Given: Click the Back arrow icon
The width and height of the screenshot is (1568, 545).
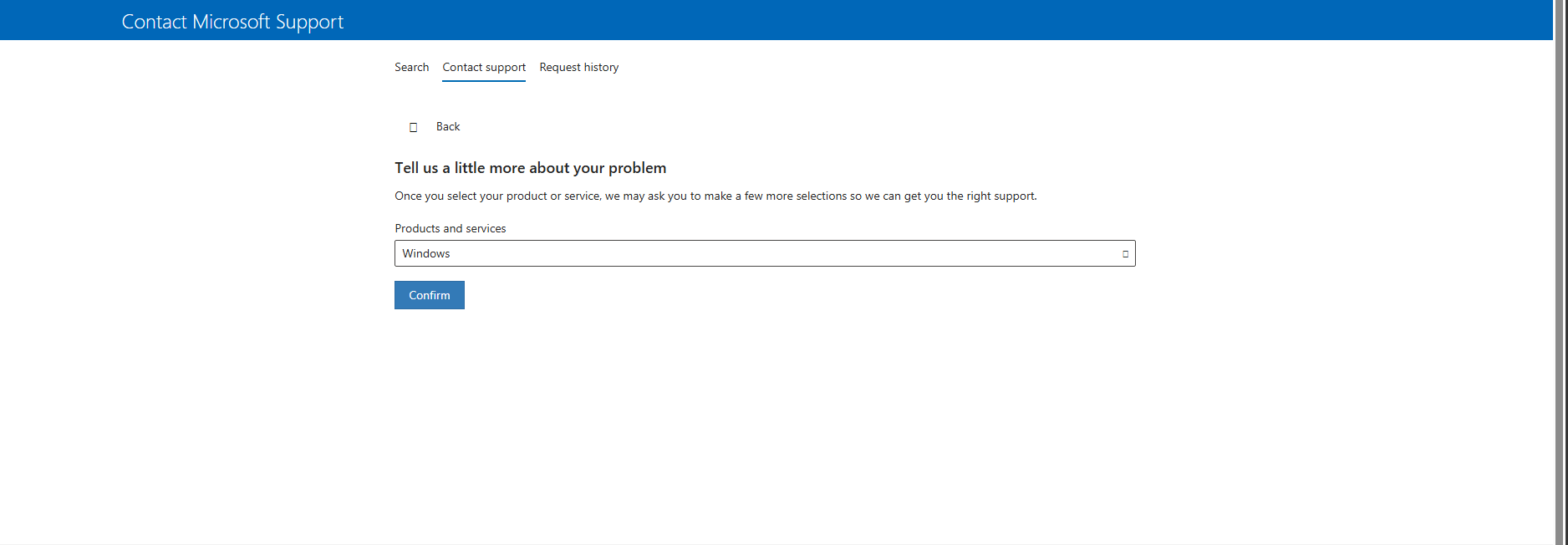Looking at the screenshot, I should click(413, 127).
